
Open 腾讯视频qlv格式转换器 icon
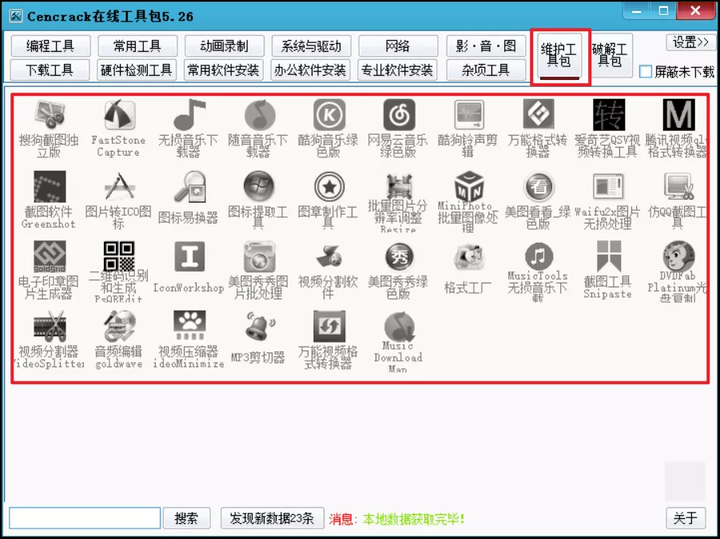click(x=678, y=115)
